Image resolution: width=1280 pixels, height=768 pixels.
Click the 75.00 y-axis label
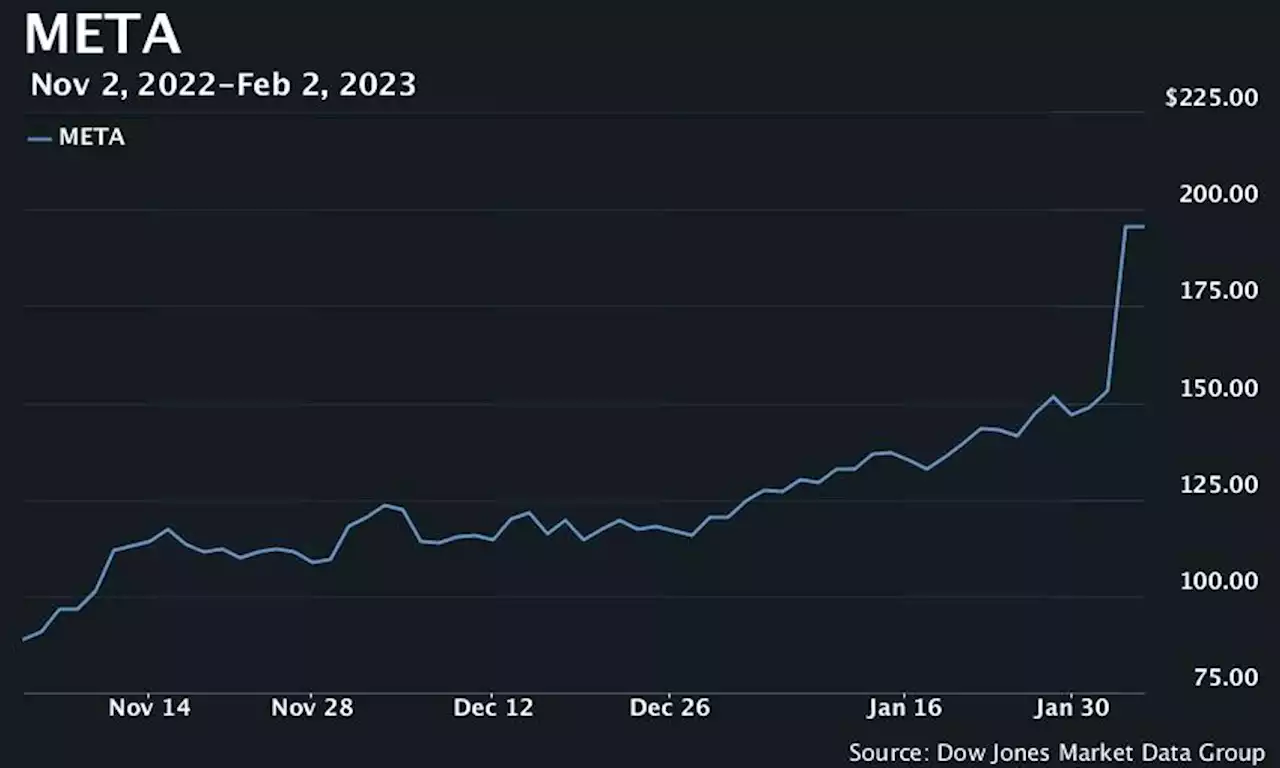pos(1224,678)
